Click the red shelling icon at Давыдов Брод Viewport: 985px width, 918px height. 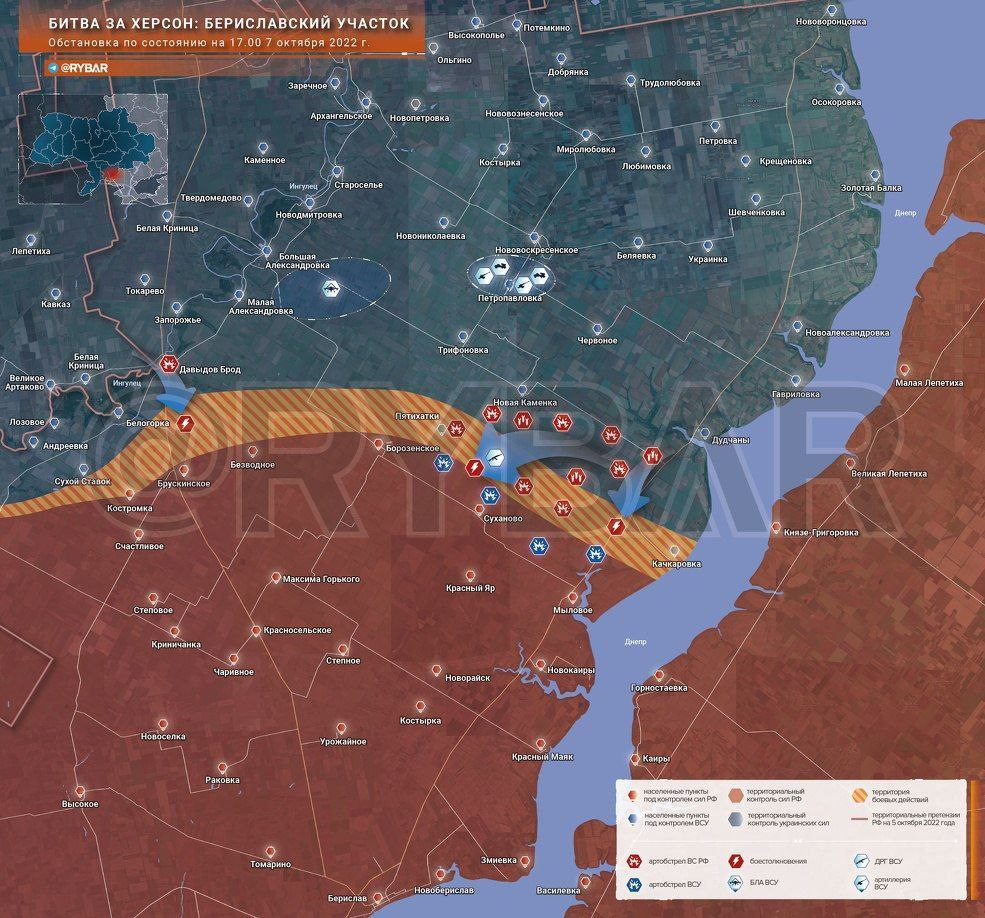pyautogui.click(x=169, y=364)
